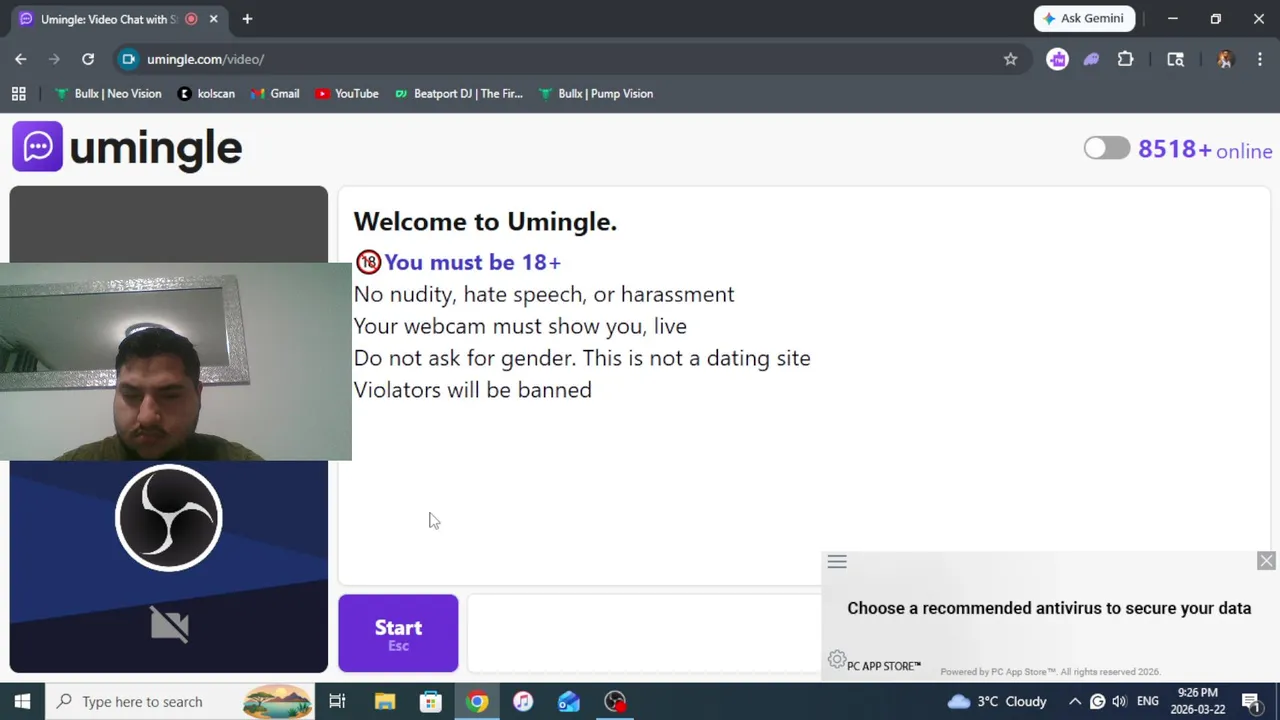Click Chrome icon on taskbar
1280x720 pixels.
(477, 701)
